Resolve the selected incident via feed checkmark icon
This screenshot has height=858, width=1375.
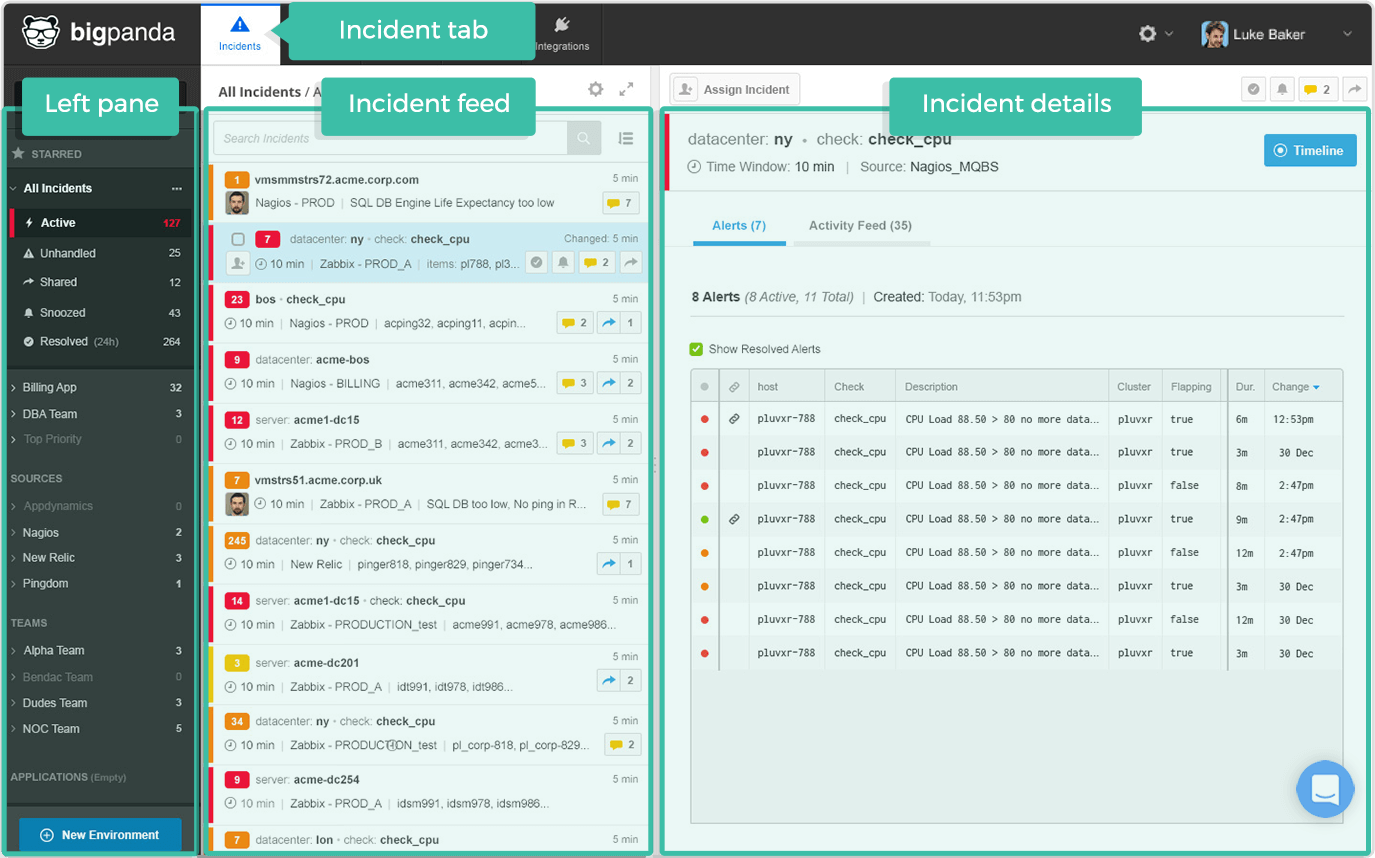[536, 263]
